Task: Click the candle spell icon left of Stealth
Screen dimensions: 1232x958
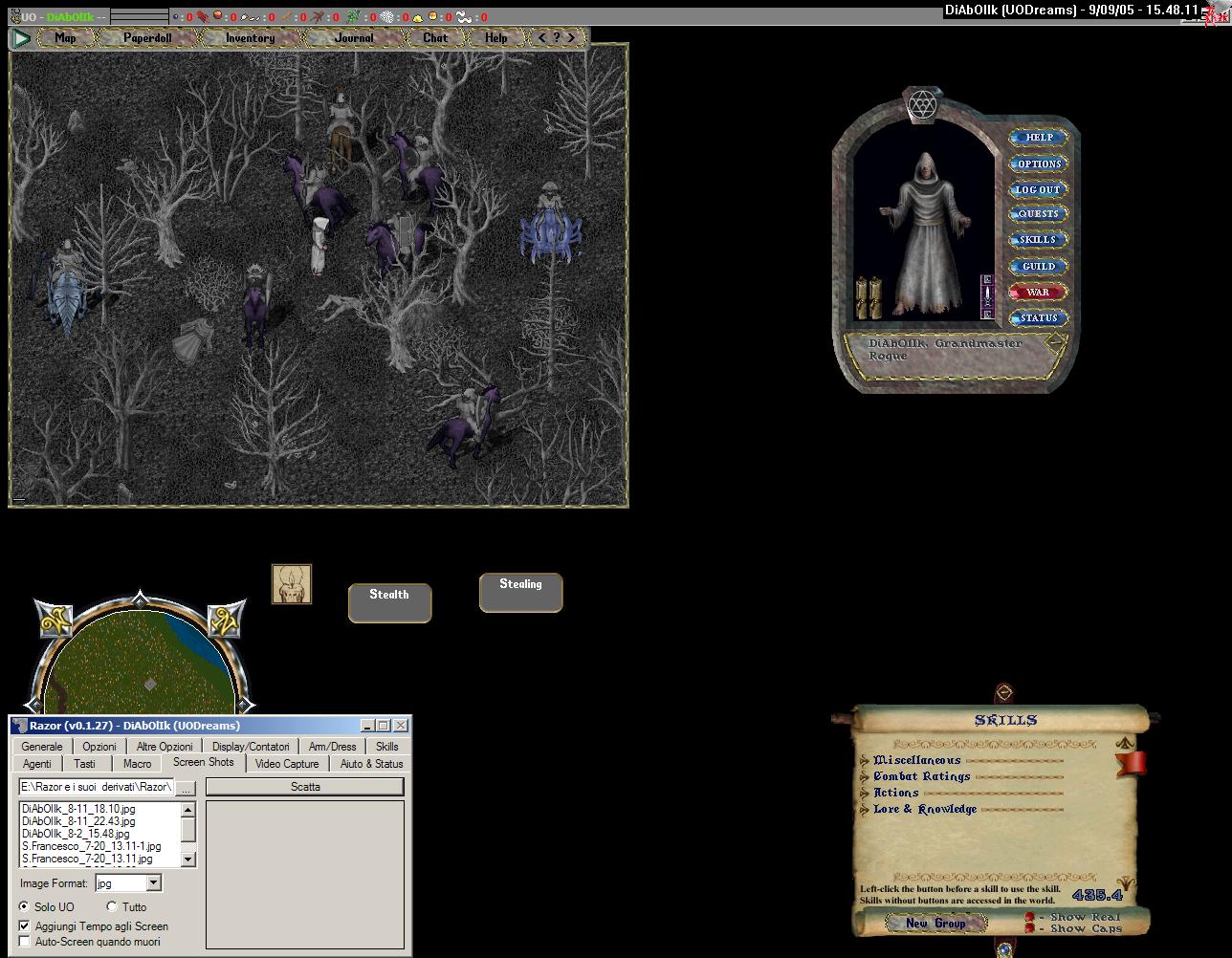Action: (292, 583)
